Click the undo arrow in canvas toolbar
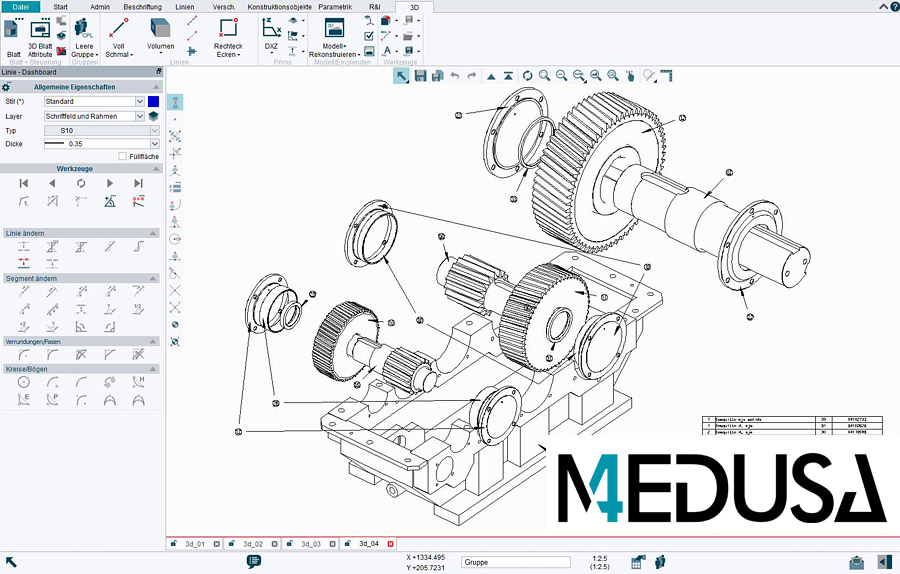The height and width of the screenshot is (574, 900). click(x=455, y=76)
